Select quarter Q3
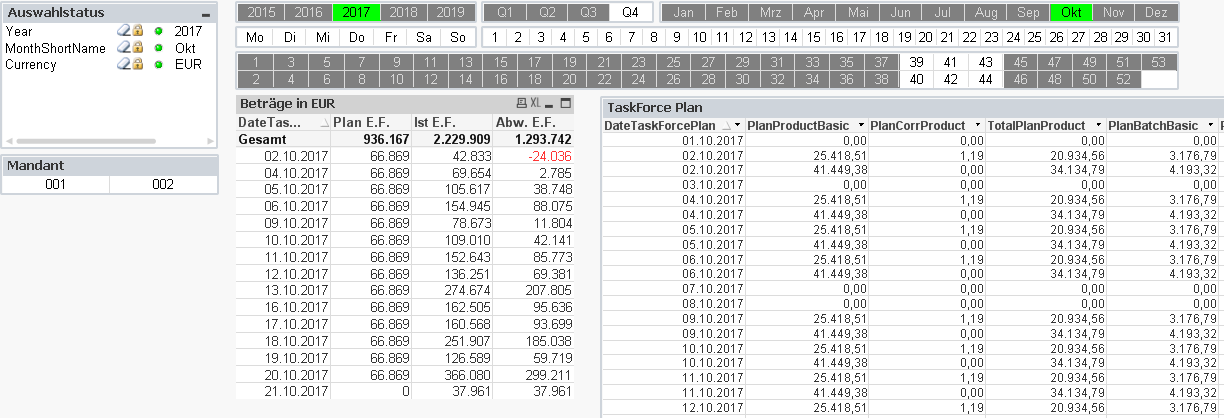This screenshot has height=418, width=1224. pos(589,12)
